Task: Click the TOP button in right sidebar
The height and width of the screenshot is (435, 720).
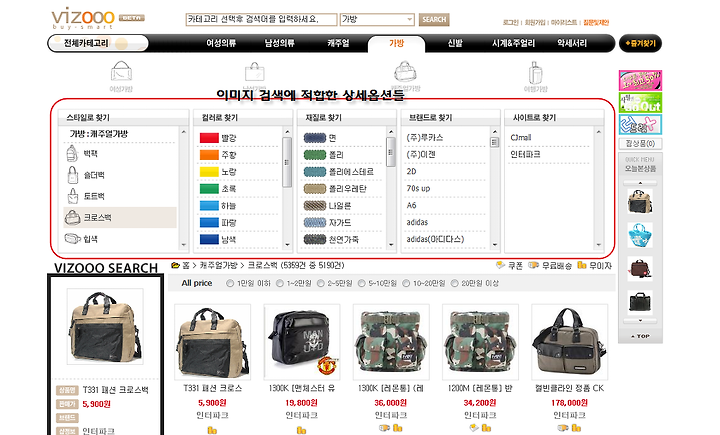Action: pos(640,336)
